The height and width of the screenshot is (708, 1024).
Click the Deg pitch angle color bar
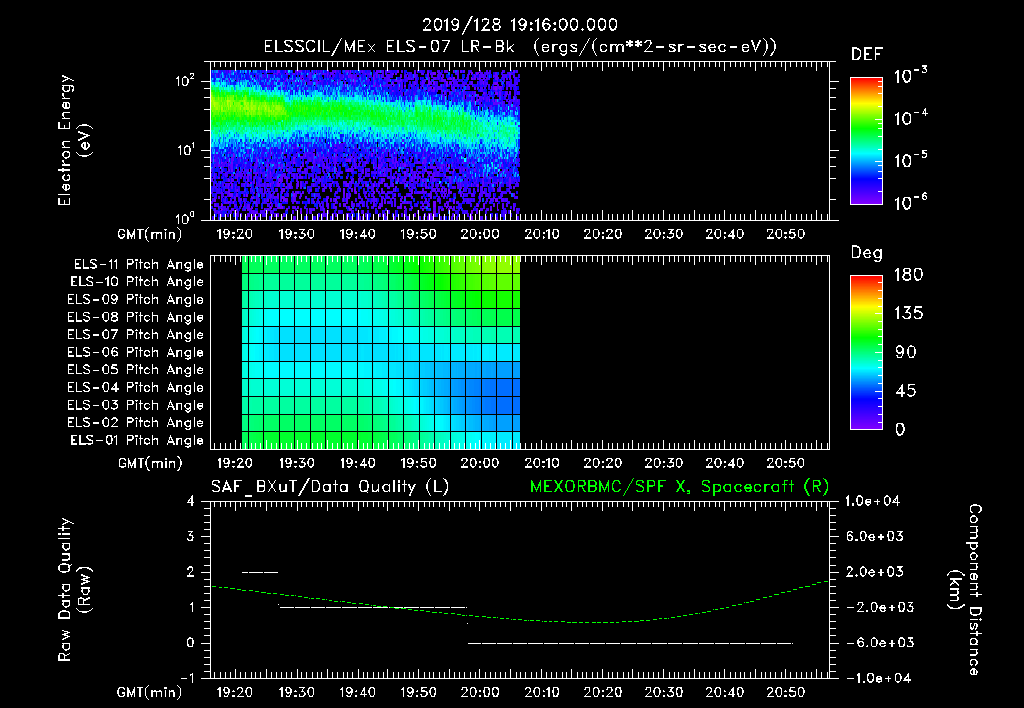[x=866, y=353]
